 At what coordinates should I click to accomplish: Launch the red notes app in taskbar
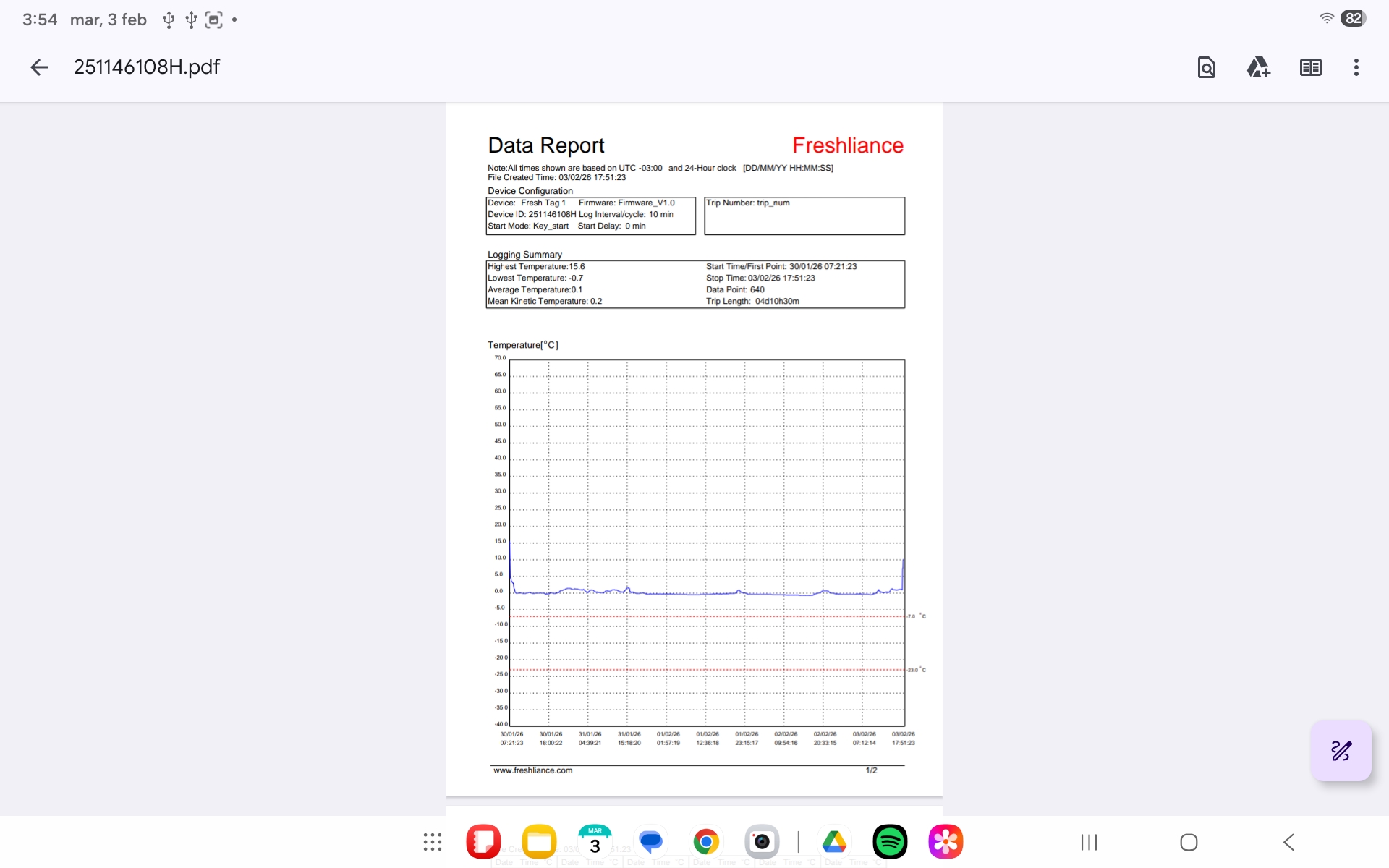tap(483, 842)
